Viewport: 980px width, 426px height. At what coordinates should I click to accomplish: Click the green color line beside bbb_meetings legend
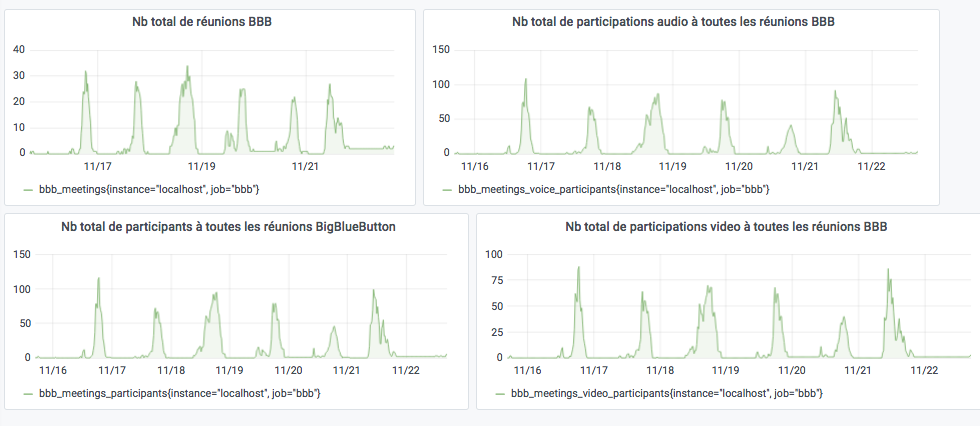coord(27,189)
